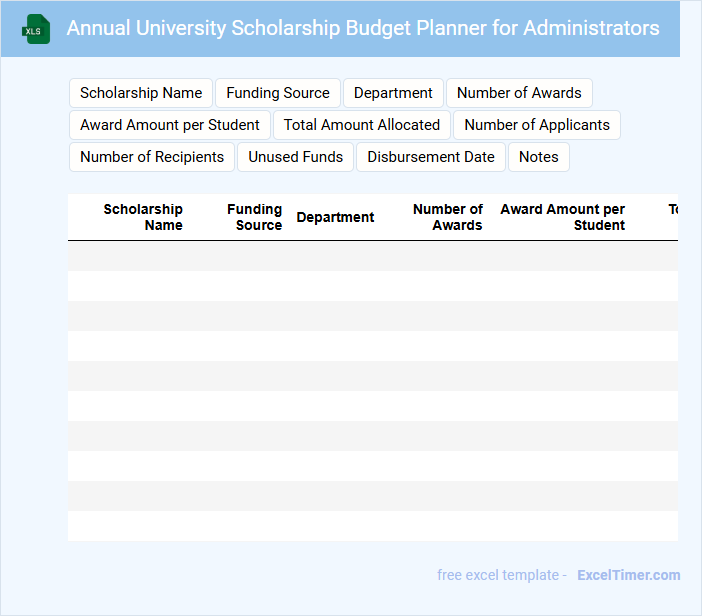
Task: Select the Scholarship Name tag
Action: point(141,93)
